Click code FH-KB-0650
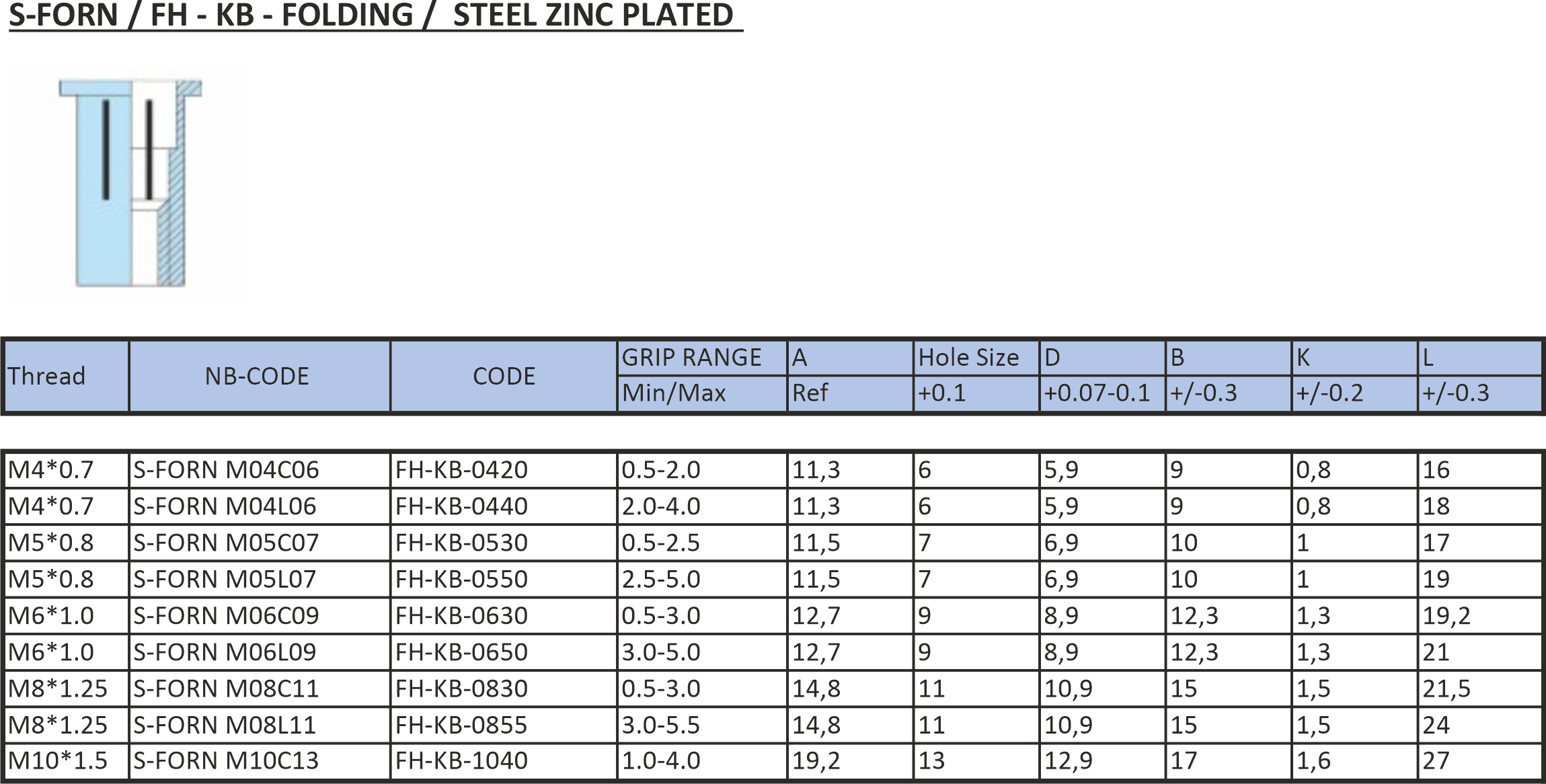Screen dimensions: 1546x784 [504, 652]
